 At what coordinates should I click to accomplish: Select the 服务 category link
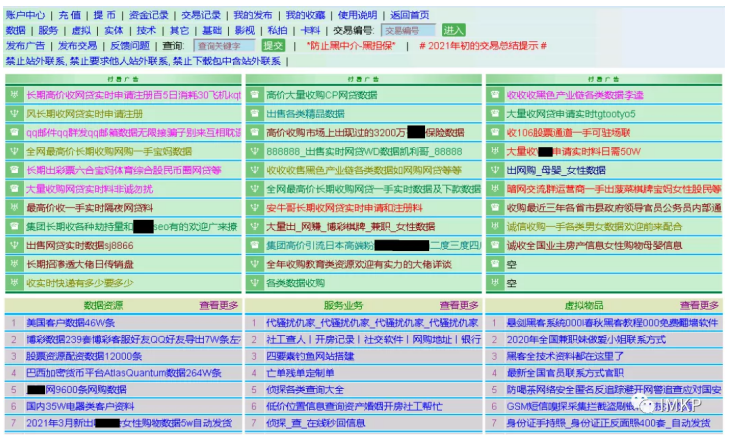(48, 30)
